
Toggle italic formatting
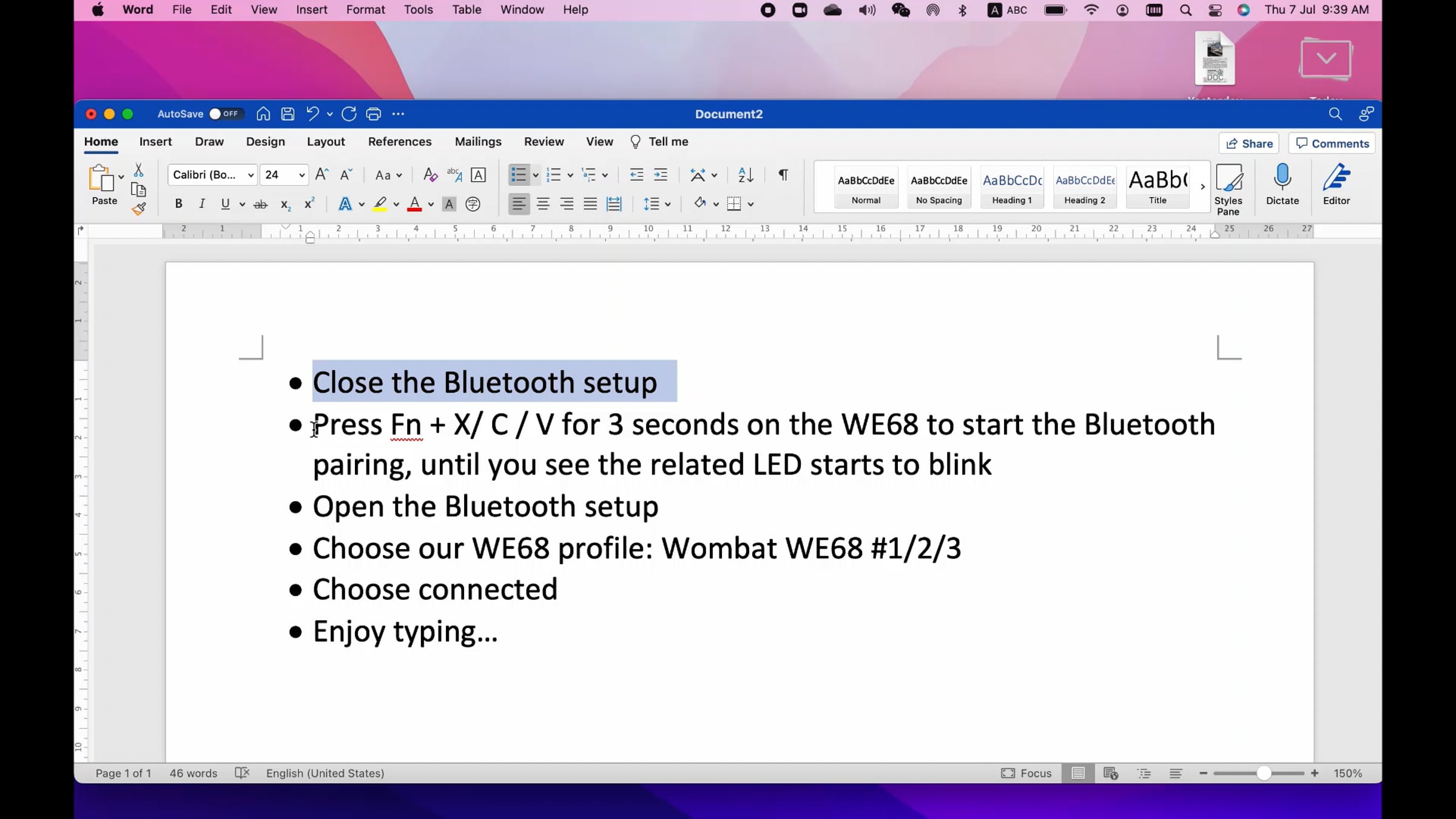tap(202, 204)
